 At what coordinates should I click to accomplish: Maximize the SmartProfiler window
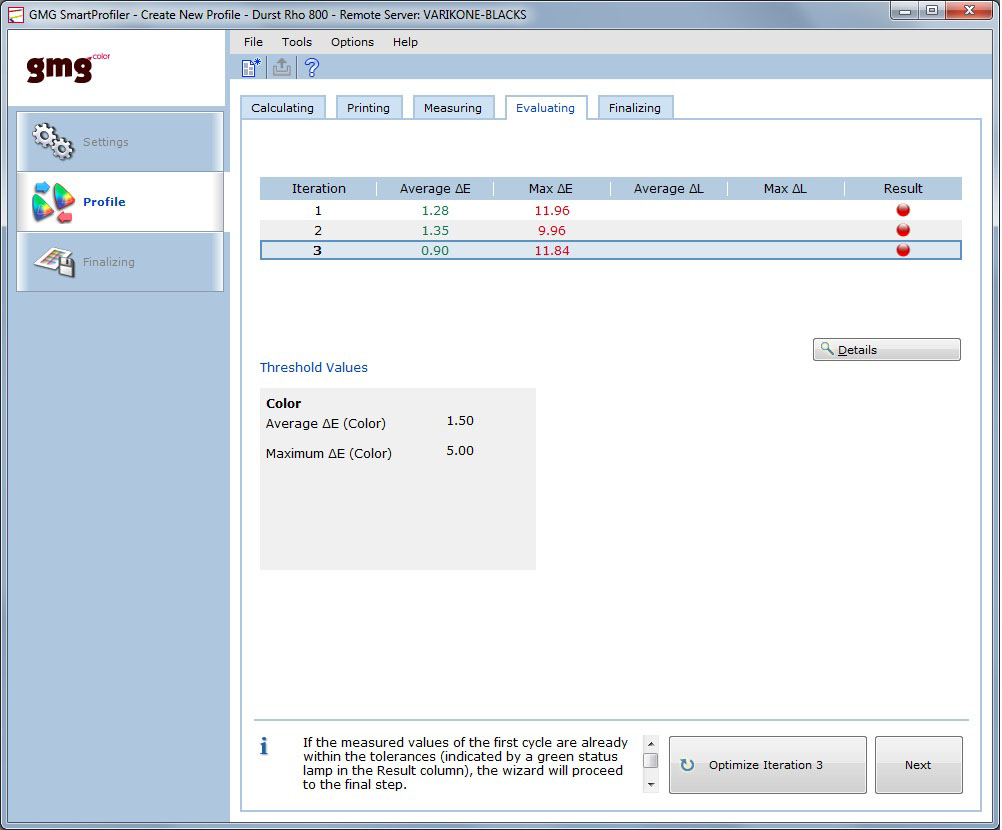pyautogui.click(x=932, y=11)
